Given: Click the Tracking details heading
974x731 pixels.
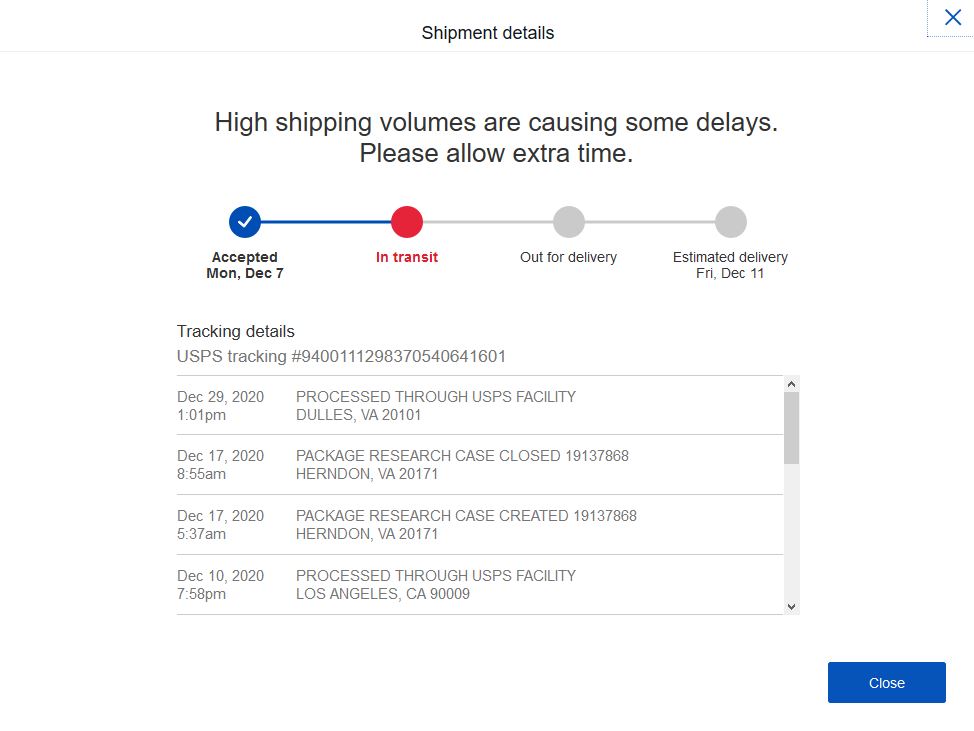Looking at the screenshot, I should [x=235, y=331].
